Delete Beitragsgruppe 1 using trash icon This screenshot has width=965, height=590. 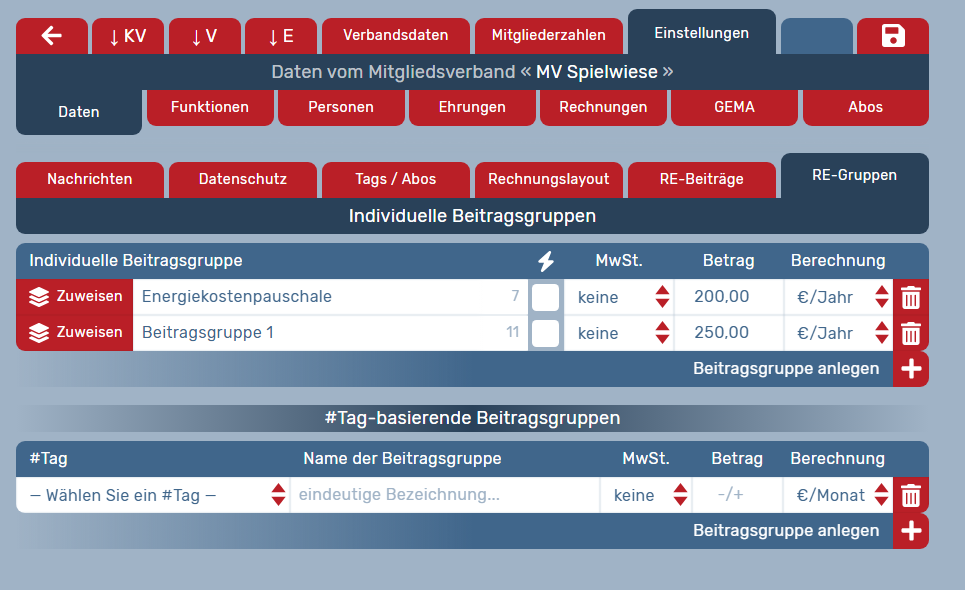[x=911, y=333]
